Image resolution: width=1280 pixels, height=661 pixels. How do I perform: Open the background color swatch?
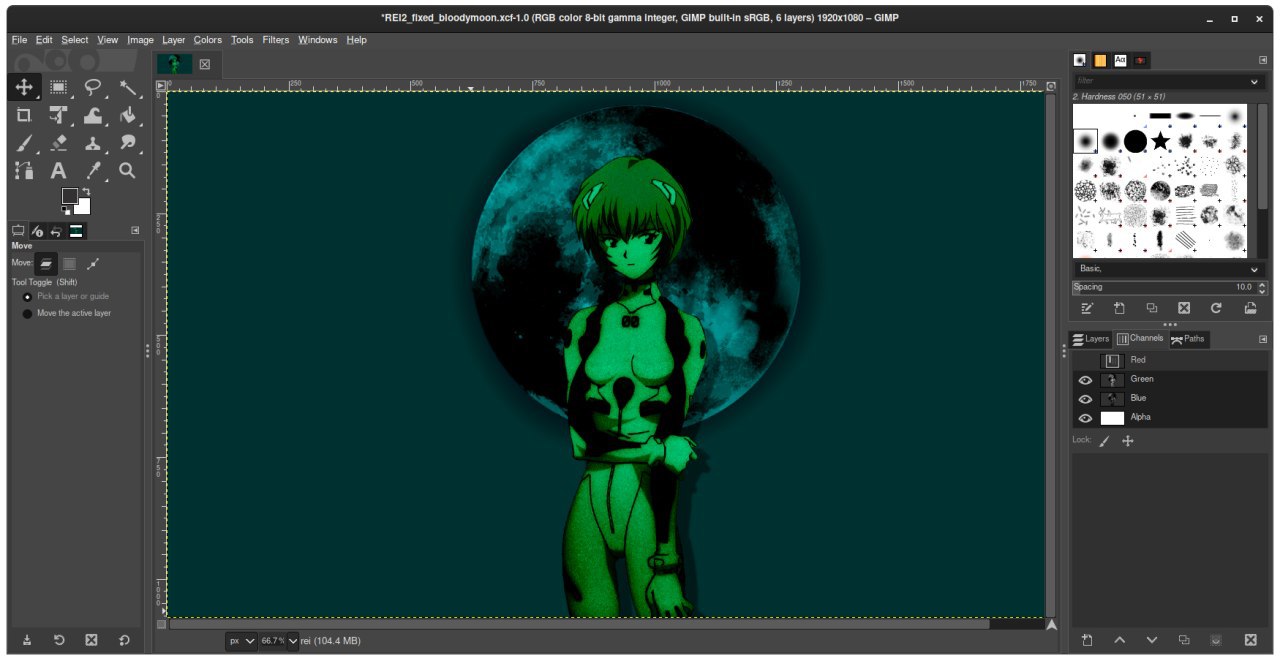pyautogui.click(x=83, y=208)
